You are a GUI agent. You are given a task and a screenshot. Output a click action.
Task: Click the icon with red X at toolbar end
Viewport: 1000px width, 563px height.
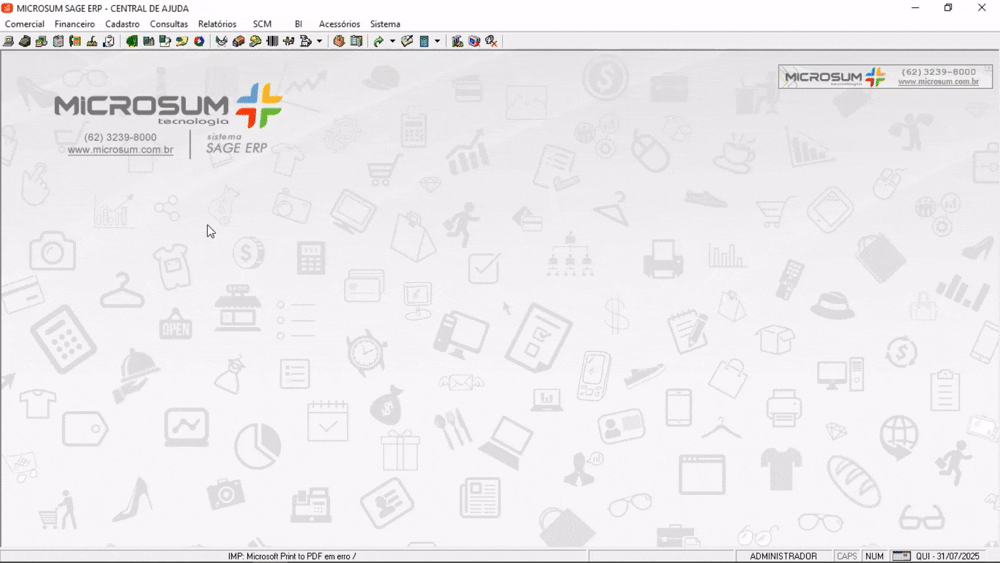click(x=491, y=41)
